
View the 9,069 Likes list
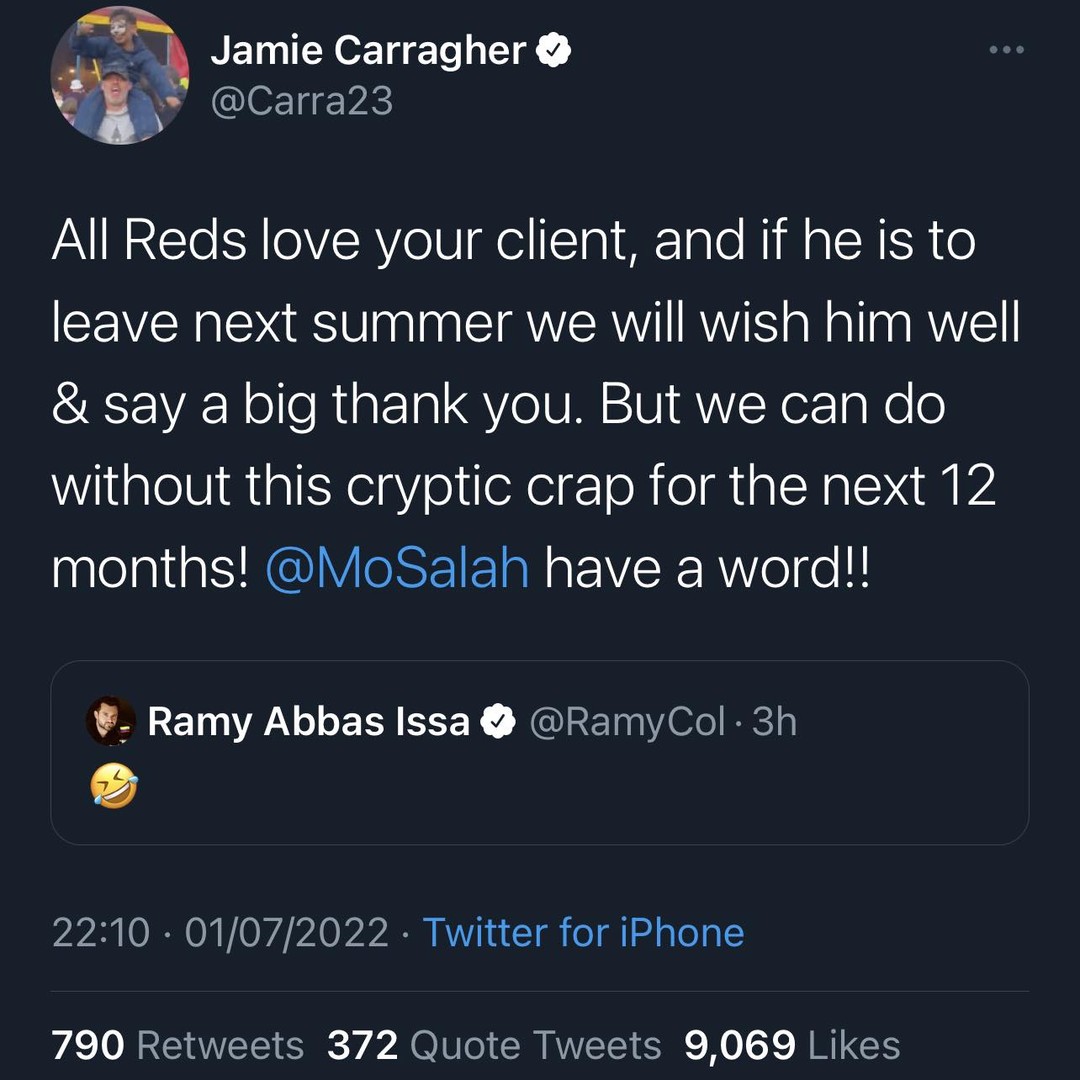click(792, 1045)
